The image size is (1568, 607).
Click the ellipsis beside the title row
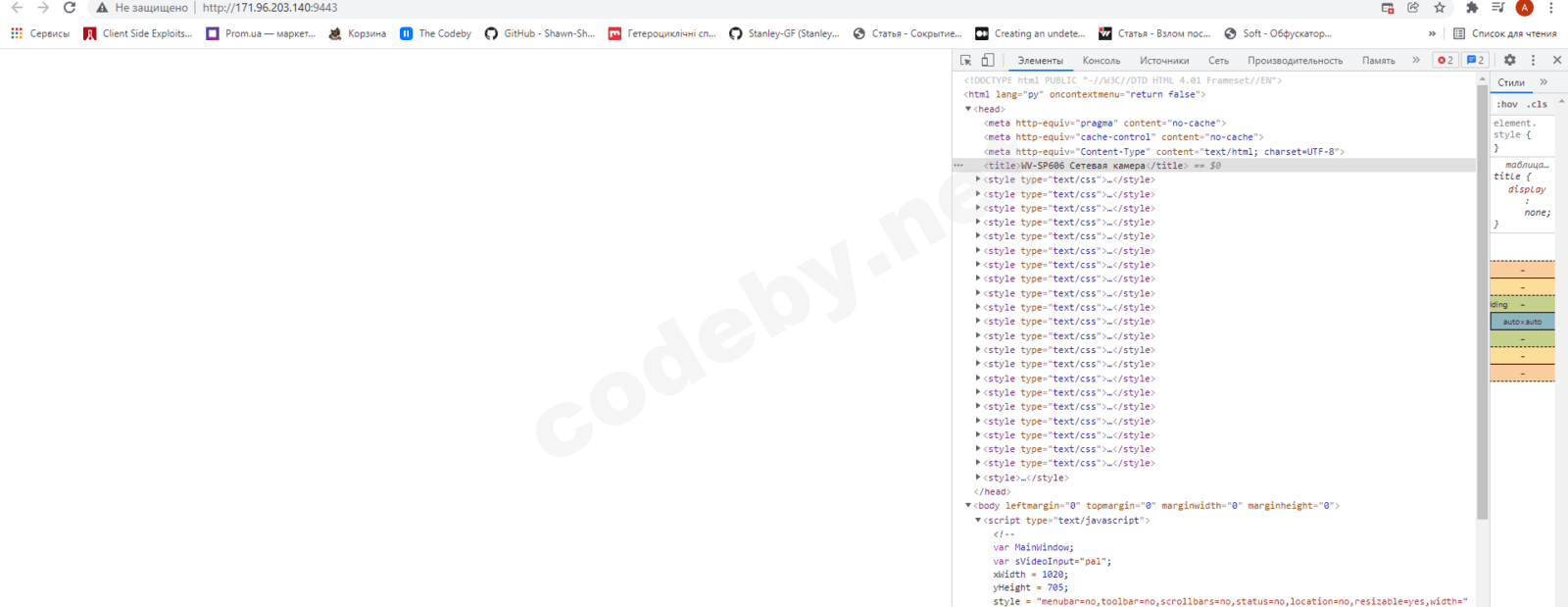[x=958, y=166]
